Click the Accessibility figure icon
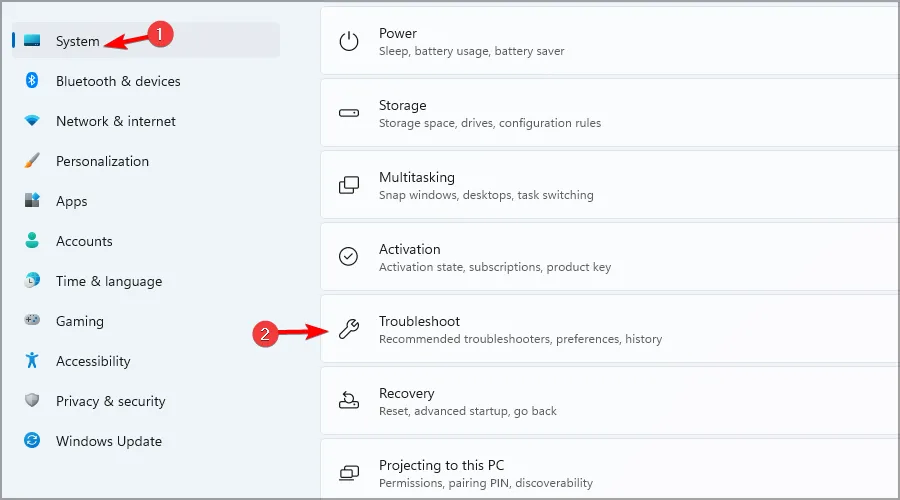The width and height of the screenshot is (900, 500). (x=33, y=361)
